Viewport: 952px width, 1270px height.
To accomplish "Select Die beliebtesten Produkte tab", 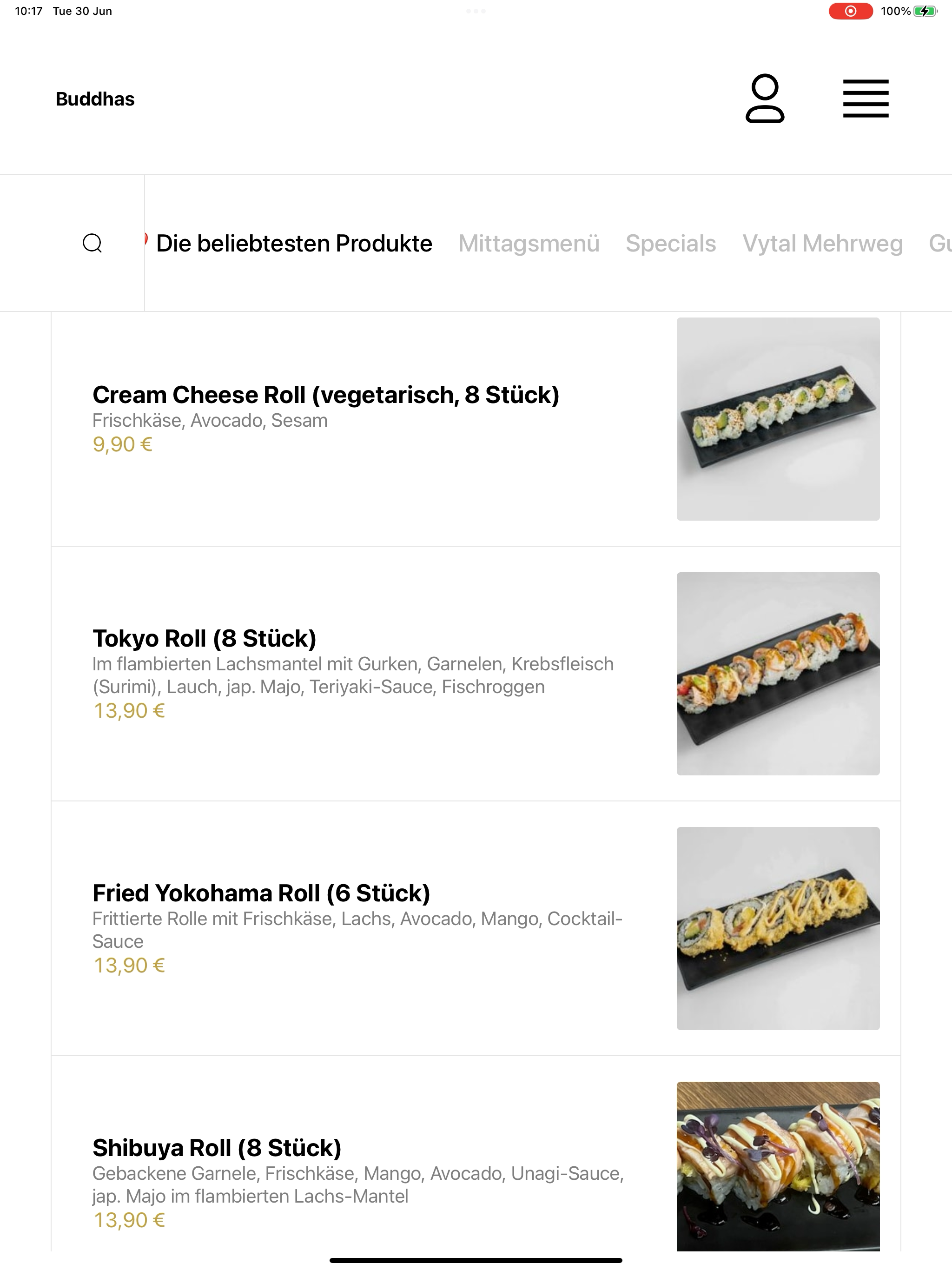I will pos(294,244).
